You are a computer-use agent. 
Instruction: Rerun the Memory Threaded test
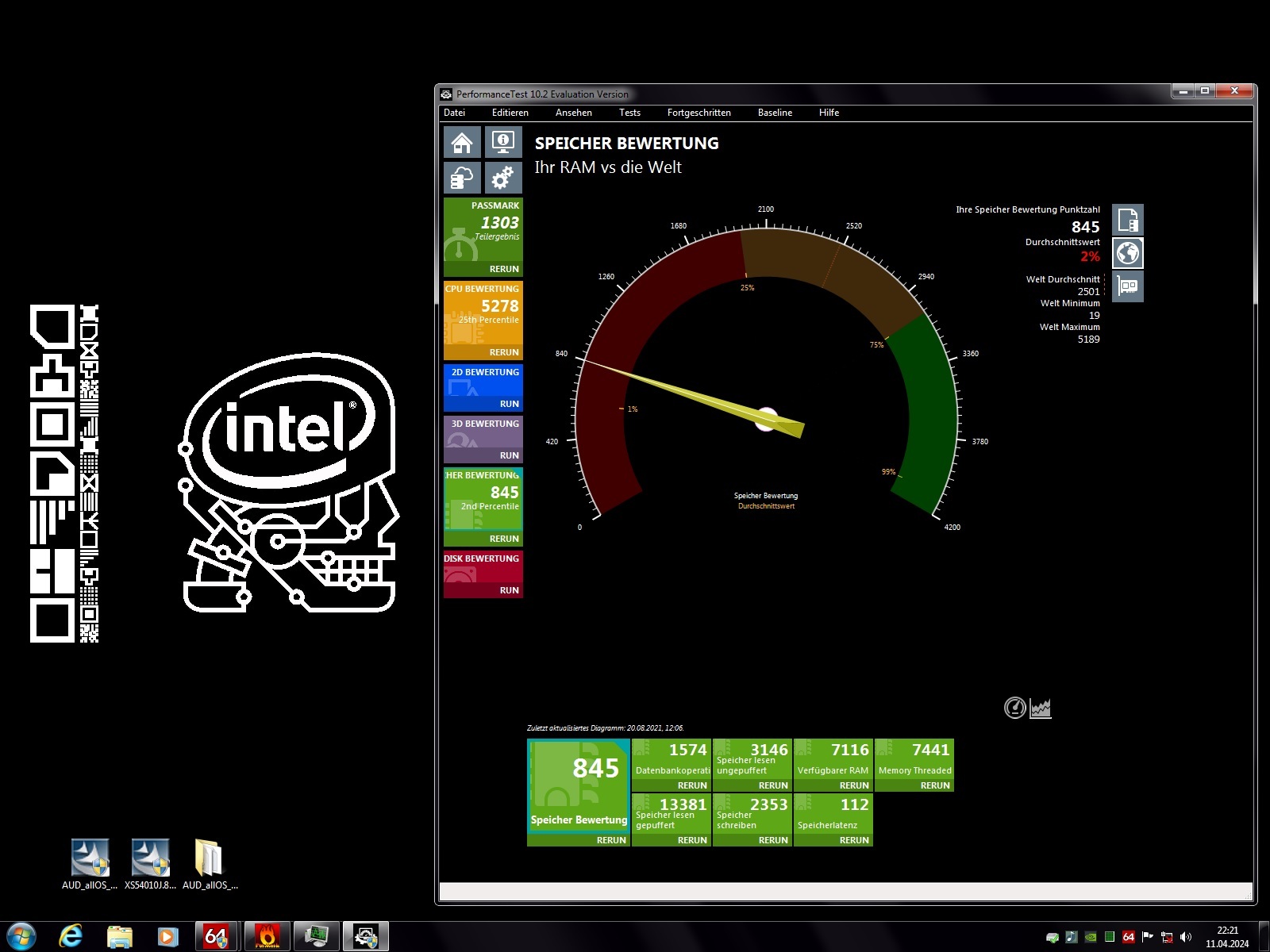(935, 785)
